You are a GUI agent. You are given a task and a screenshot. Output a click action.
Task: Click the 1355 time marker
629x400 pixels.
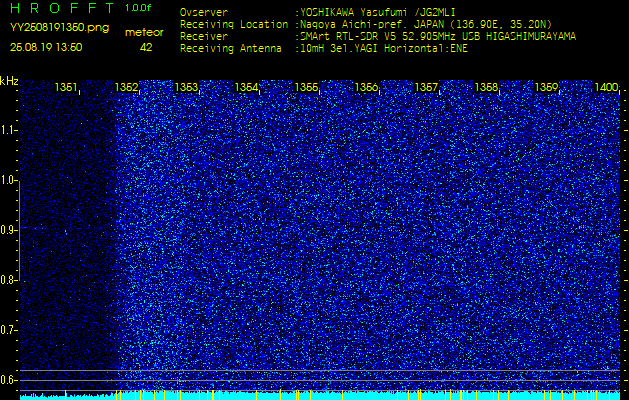[306, 87]
